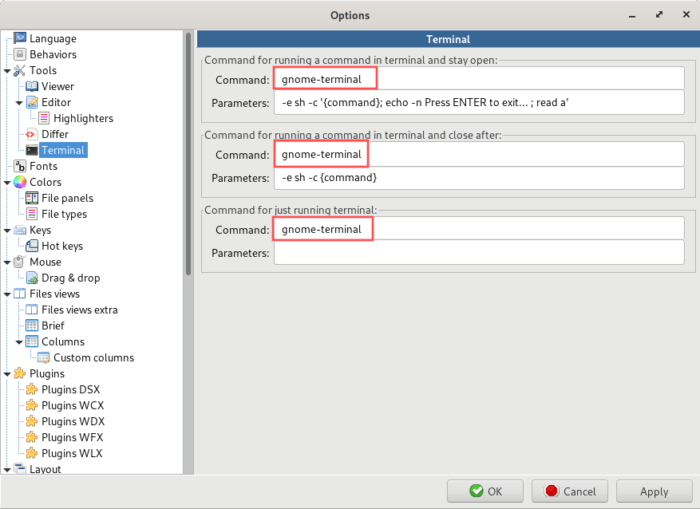Click the Fonts icon
700x509 pixels.
coord(20,166)
